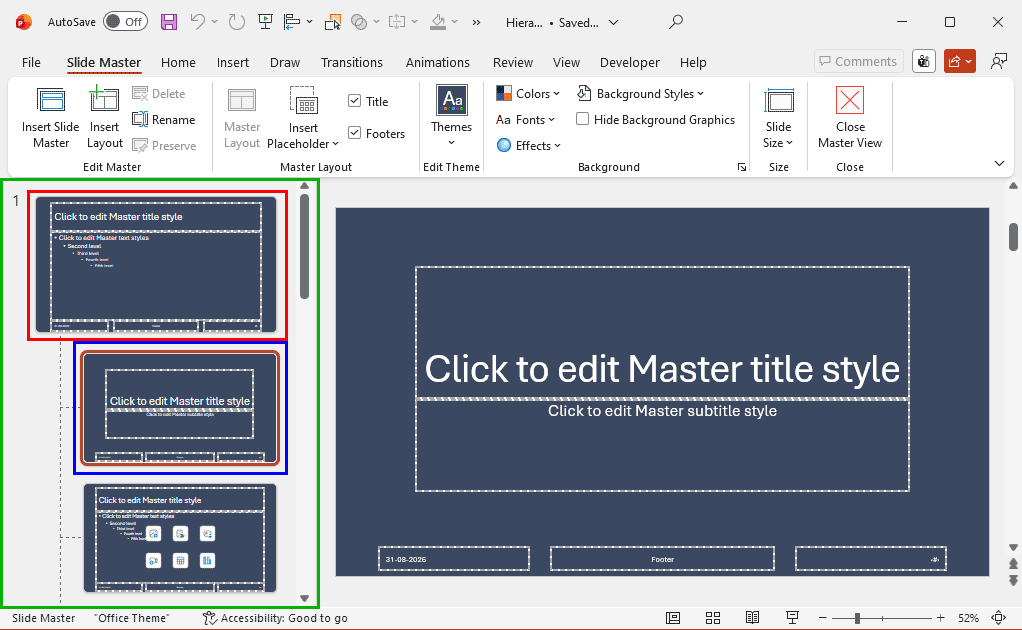Viewport: 1022px width, 630px height.
Task: Click thumbnail pane scroll down arrow
Action: coord(304,598)
